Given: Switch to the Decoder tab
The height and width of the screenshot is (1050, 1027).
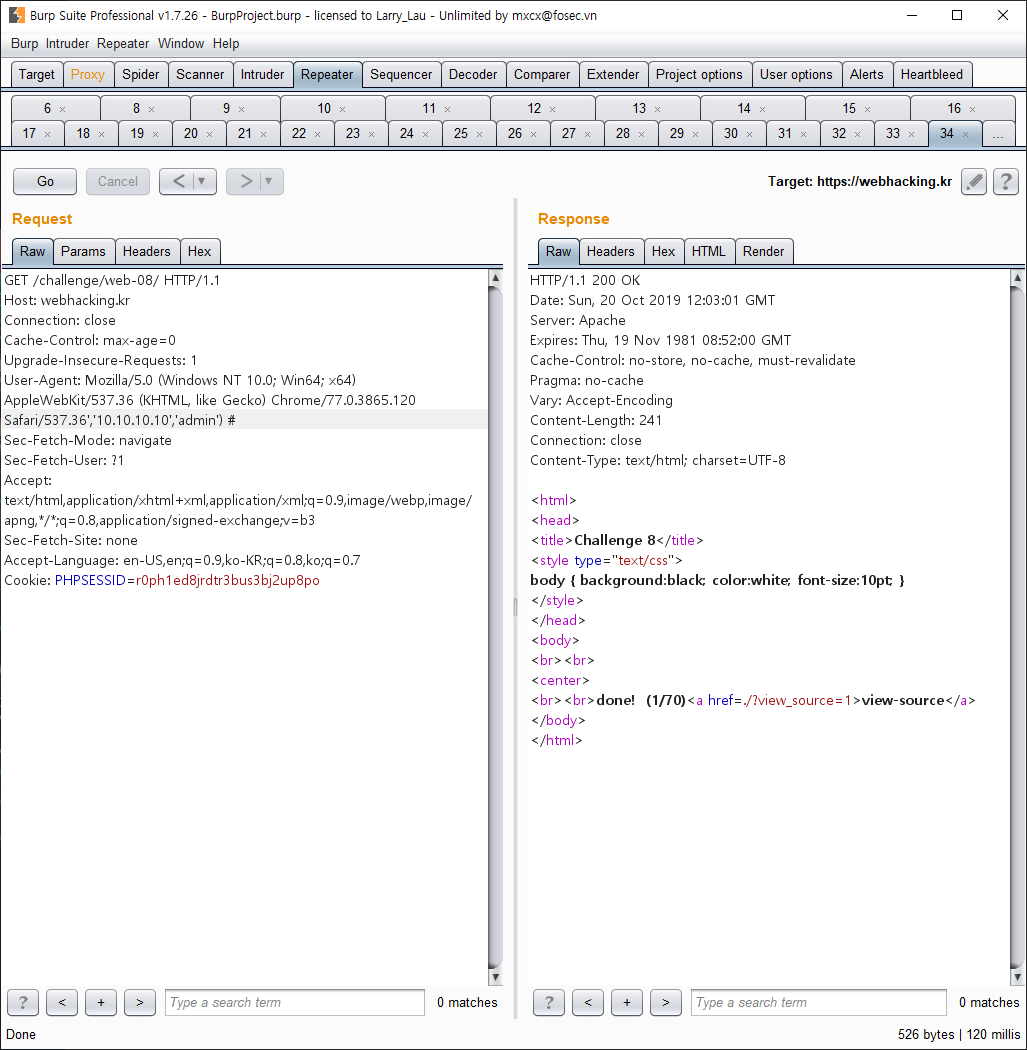Looking at the screenshot, I should (473, 74).
